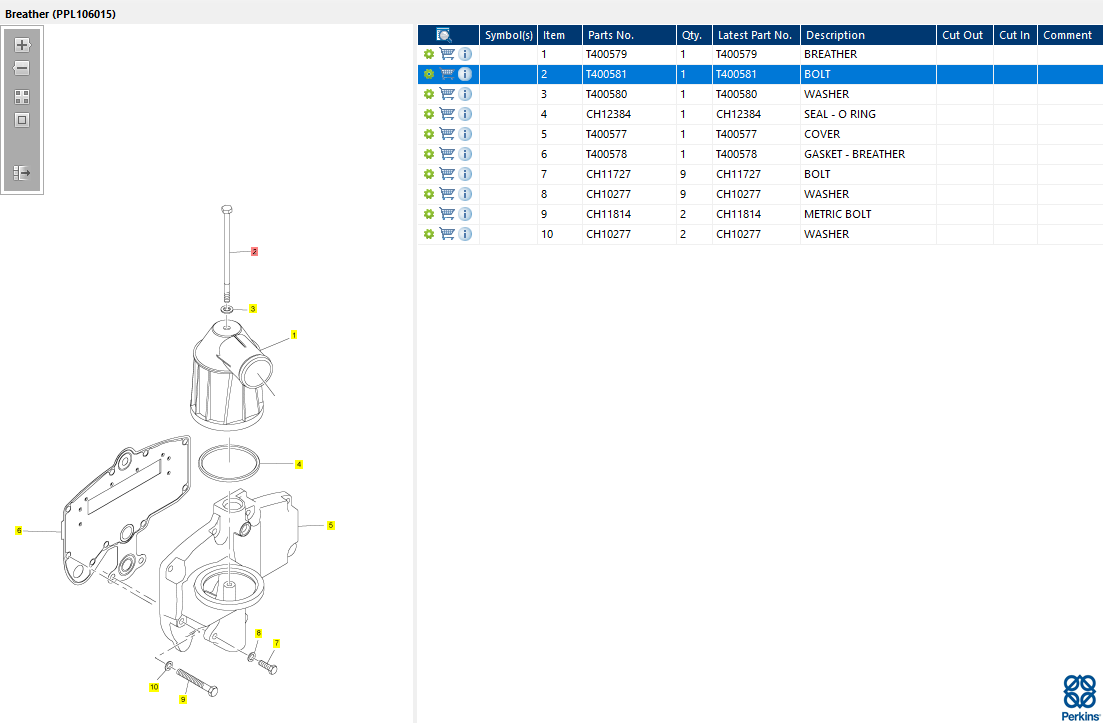
Task: Open info for BREATHER T400579
Action: click(465, 54)
